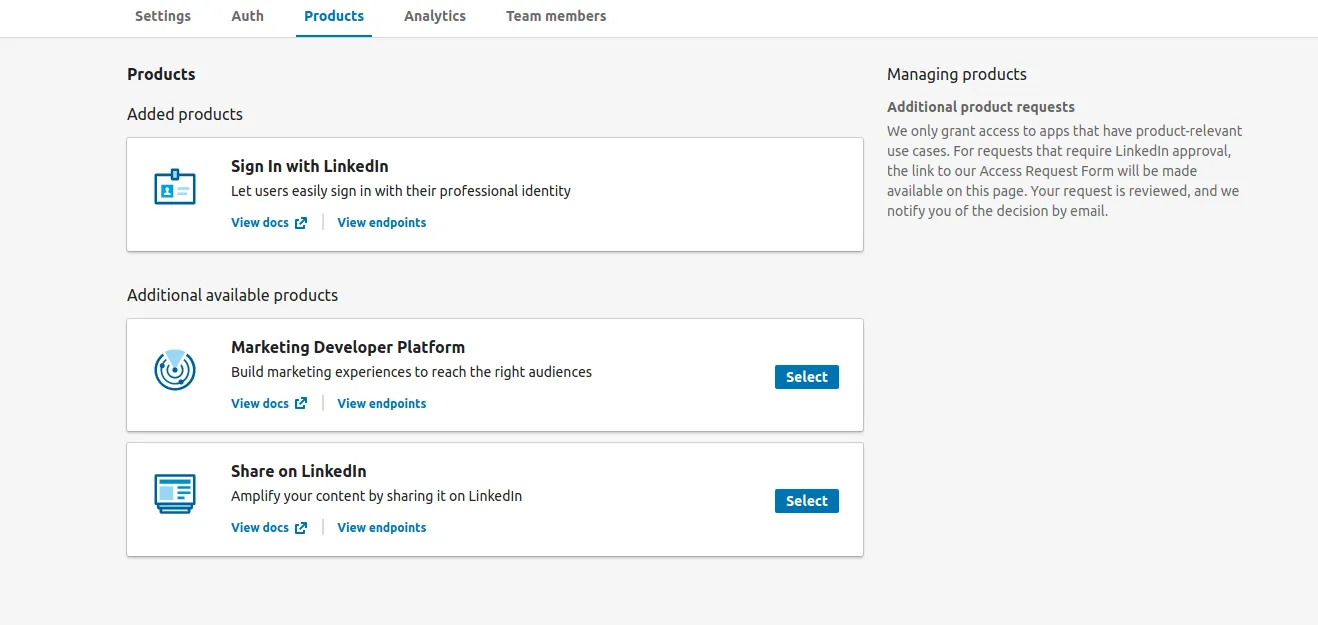View endpoints for Marketing Developer Platform

(382, 404)
